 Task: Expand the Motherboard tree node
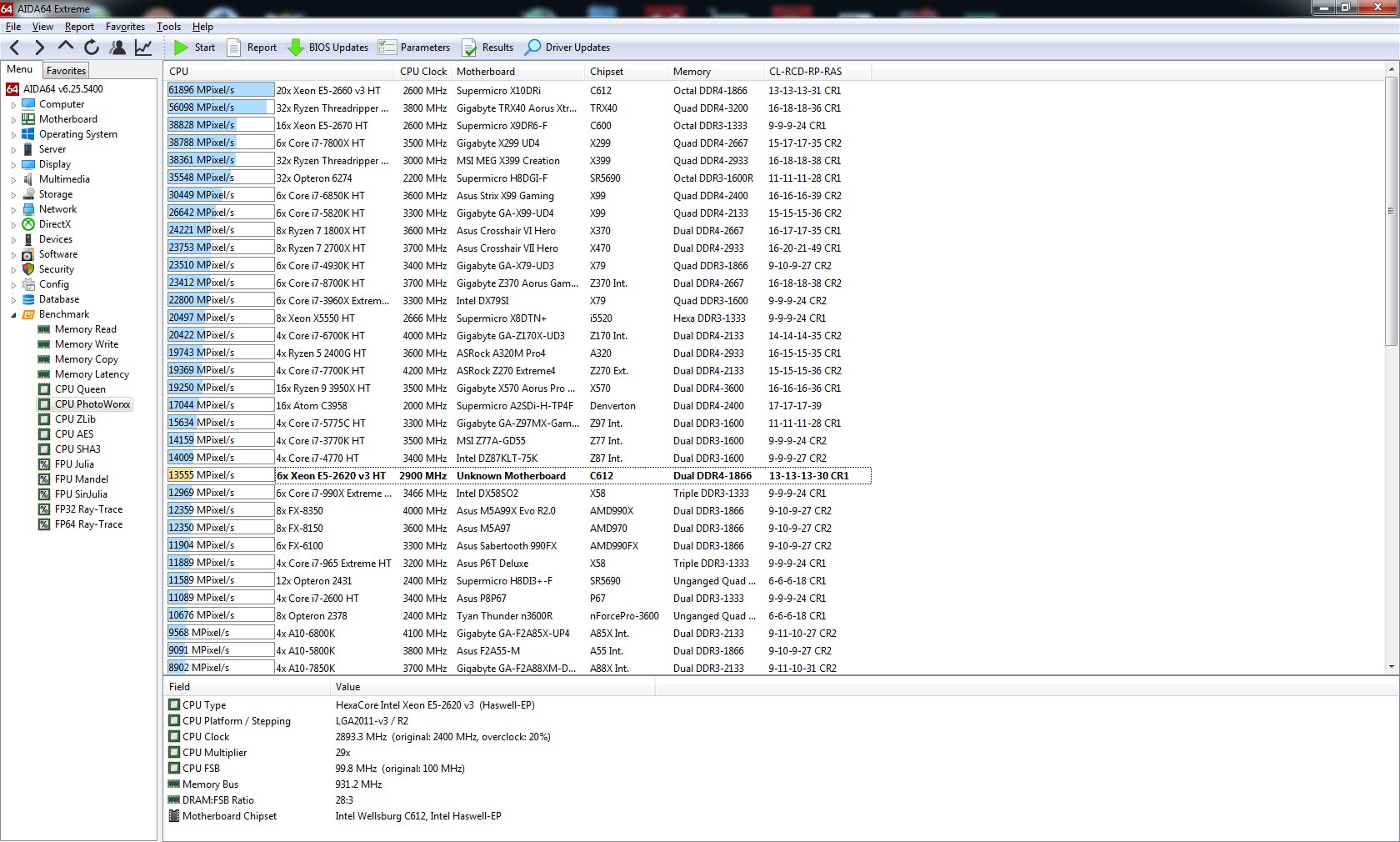[x=13, y=120]
